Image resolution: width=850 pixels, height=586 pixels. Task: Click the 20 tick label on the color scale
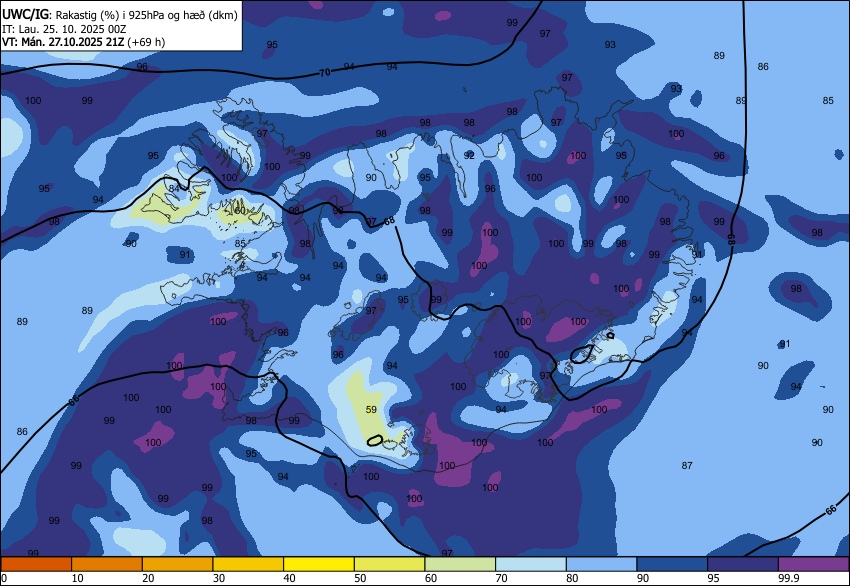pyautogui.click(x=148, y=578)
